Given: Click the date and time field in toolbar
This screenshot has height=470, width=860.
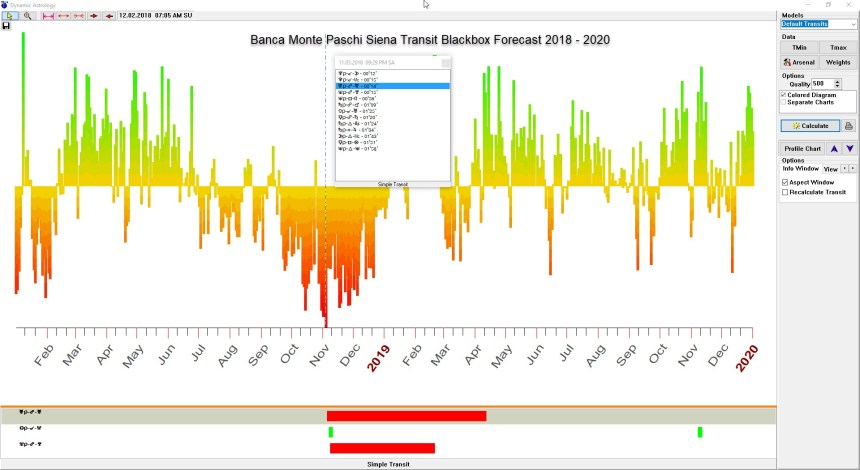Looking at the screenshot, I should [156, 16].
